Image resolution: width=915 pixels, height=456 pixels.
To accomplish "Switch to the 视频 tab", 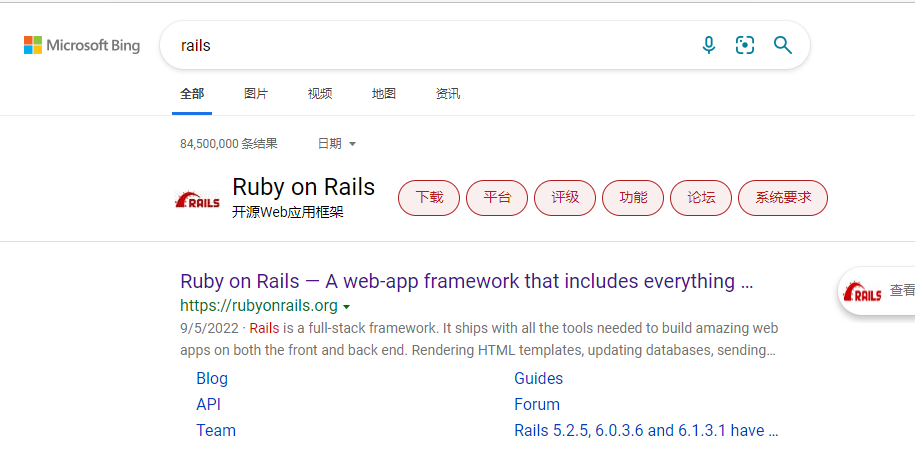I will (x=320, y=93).
